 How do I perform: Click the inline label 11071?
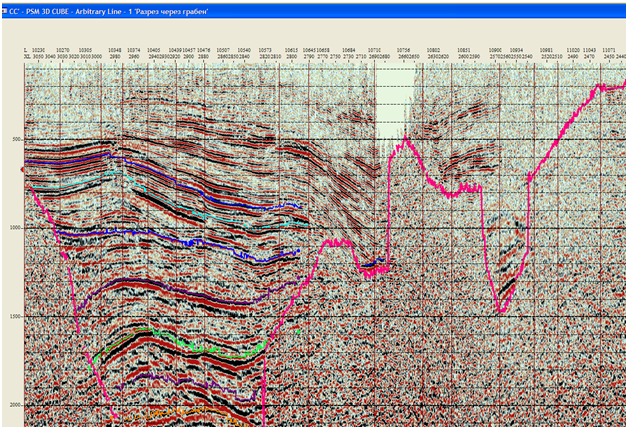[609, 50]
